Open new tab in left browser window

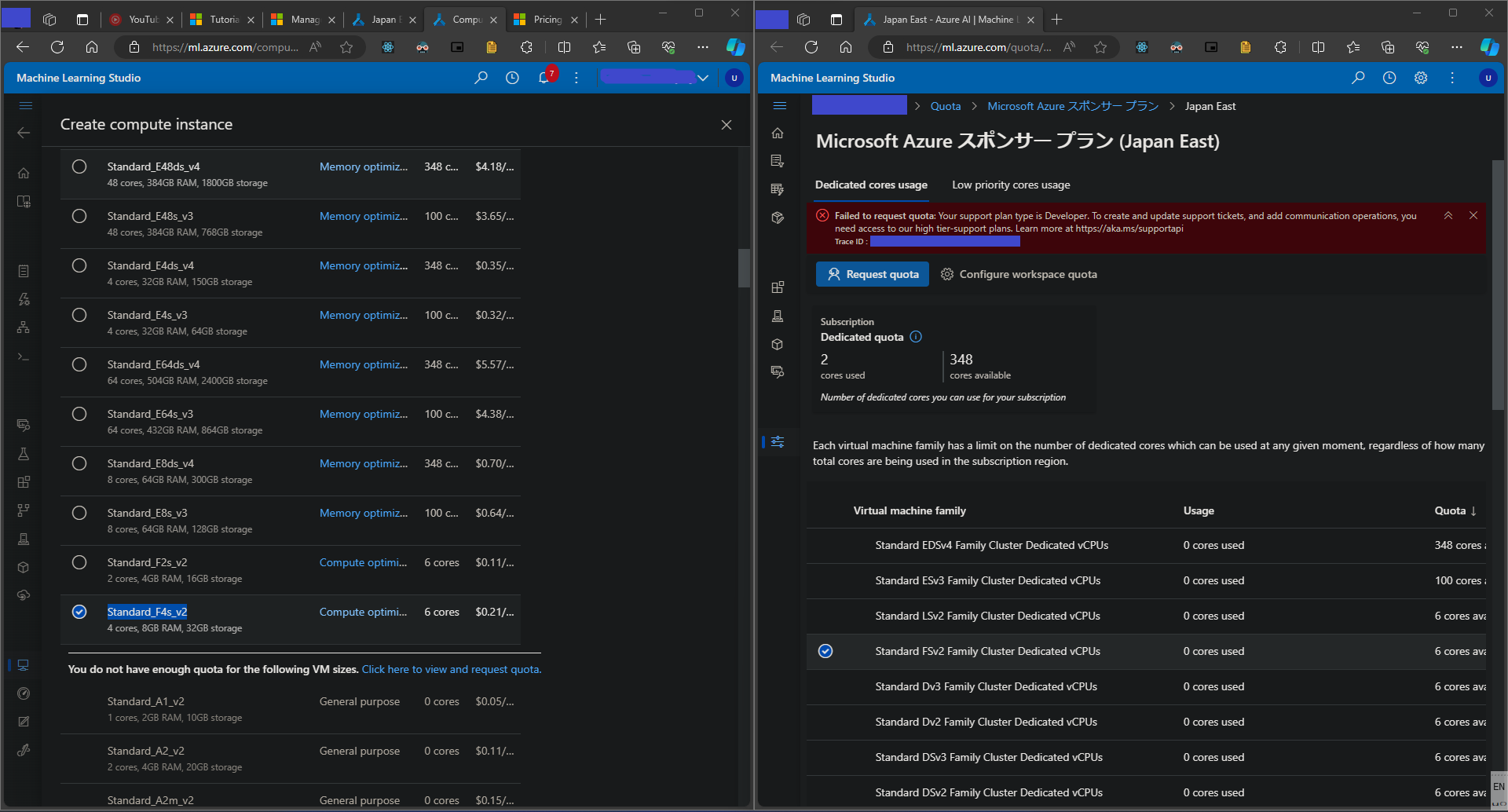click(600, 20)
